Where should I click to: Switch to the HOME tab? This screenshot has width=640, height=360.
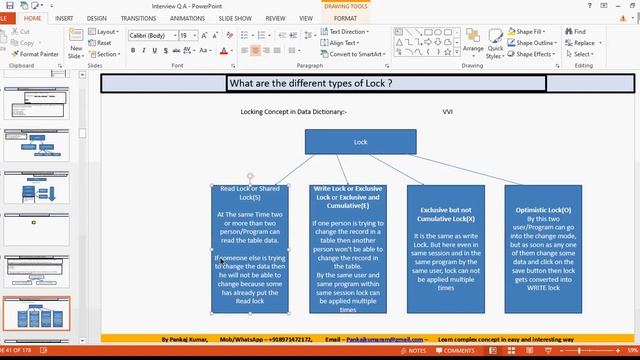pyautogui.click(x=32, y=18)
